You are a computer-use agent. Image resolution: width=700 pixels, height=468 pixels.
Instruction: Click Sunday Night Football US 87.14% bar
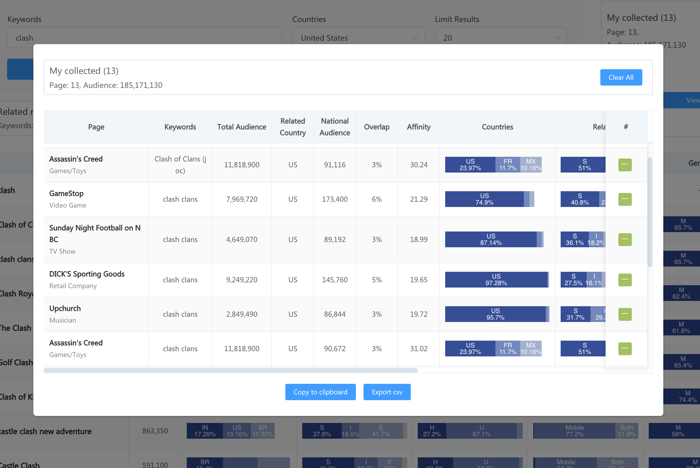click(491, 239)
